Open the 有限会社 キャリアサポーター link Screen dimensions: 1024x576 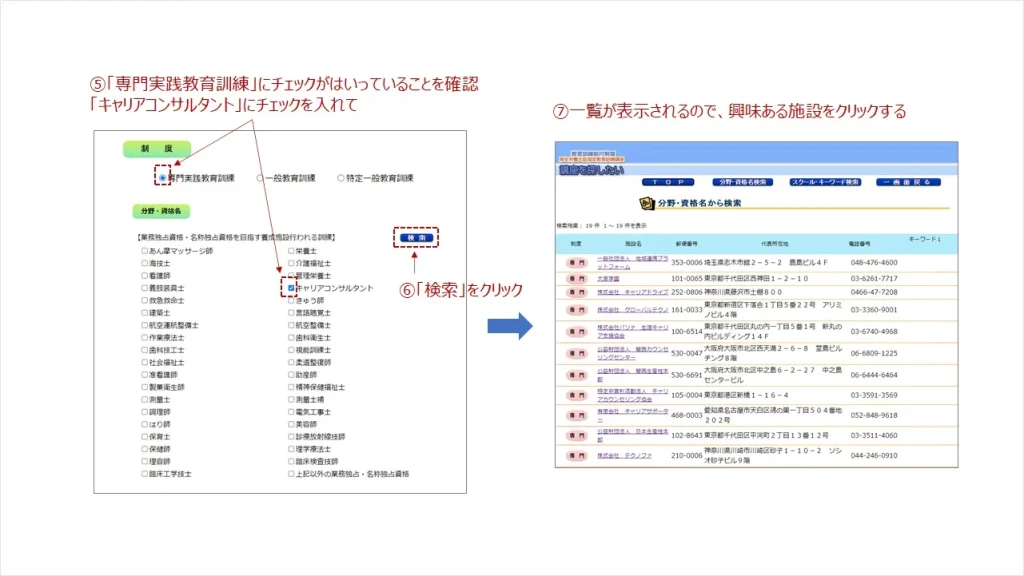[x=632, y=416]
